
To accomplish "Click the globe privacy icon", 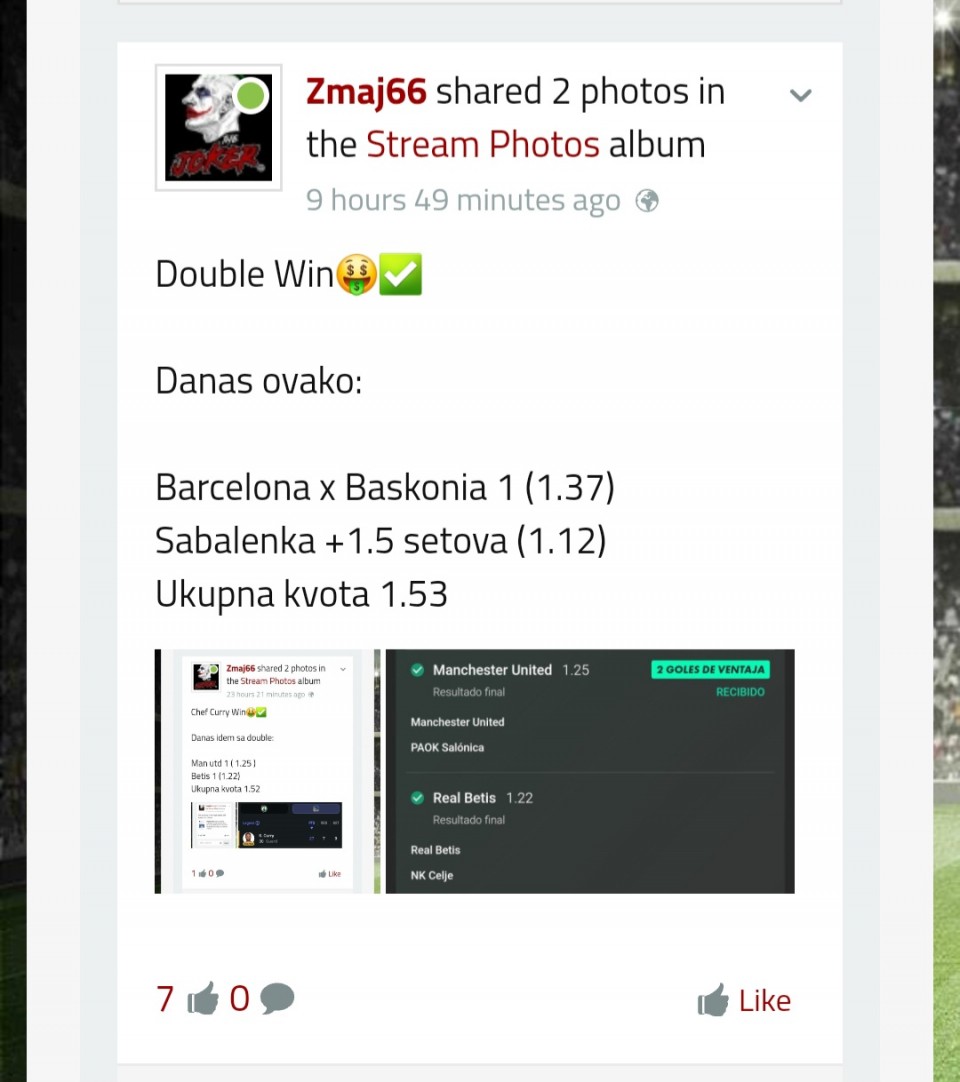I will click(647, 201).
